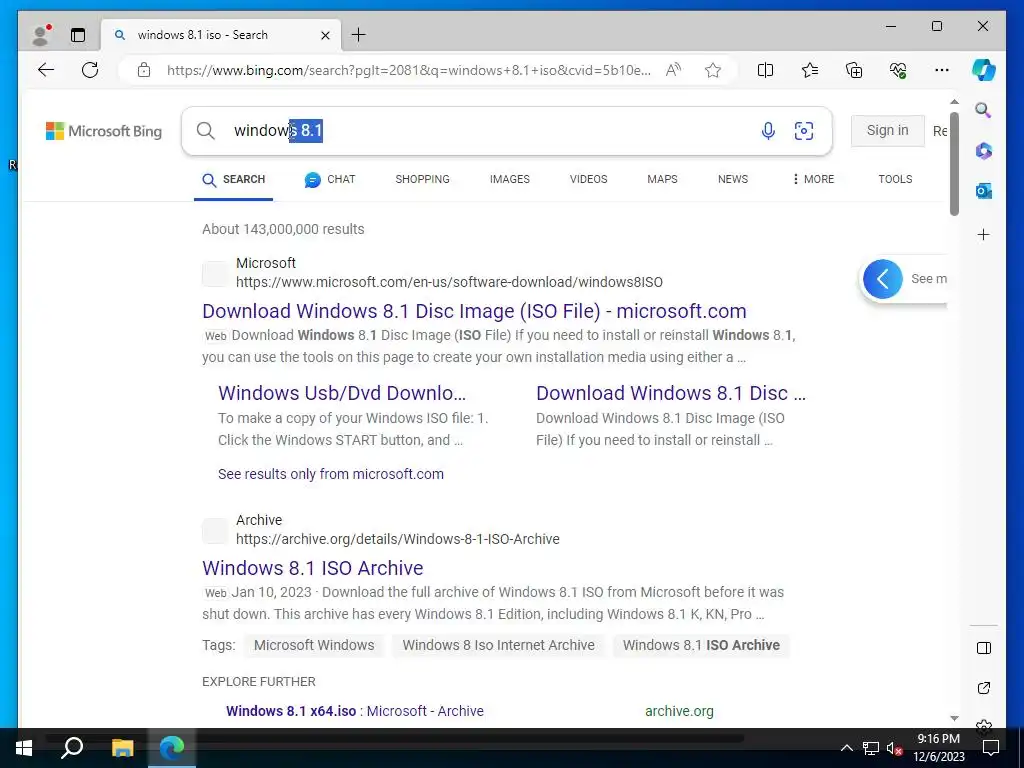Open Browser essentials heart icon

coord(898,70)
